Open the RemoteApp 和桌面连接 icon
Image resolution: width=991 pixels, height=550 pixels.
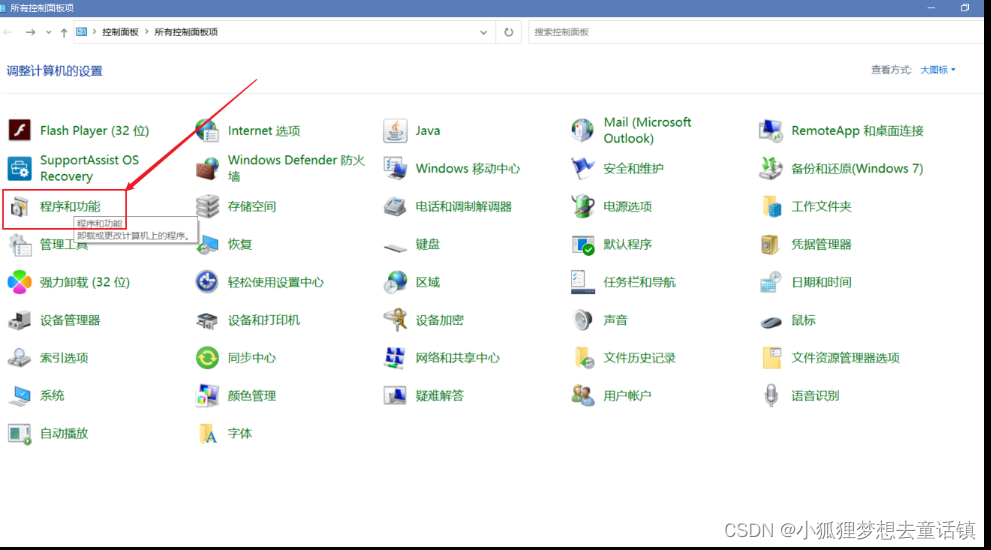coord(770,130)
